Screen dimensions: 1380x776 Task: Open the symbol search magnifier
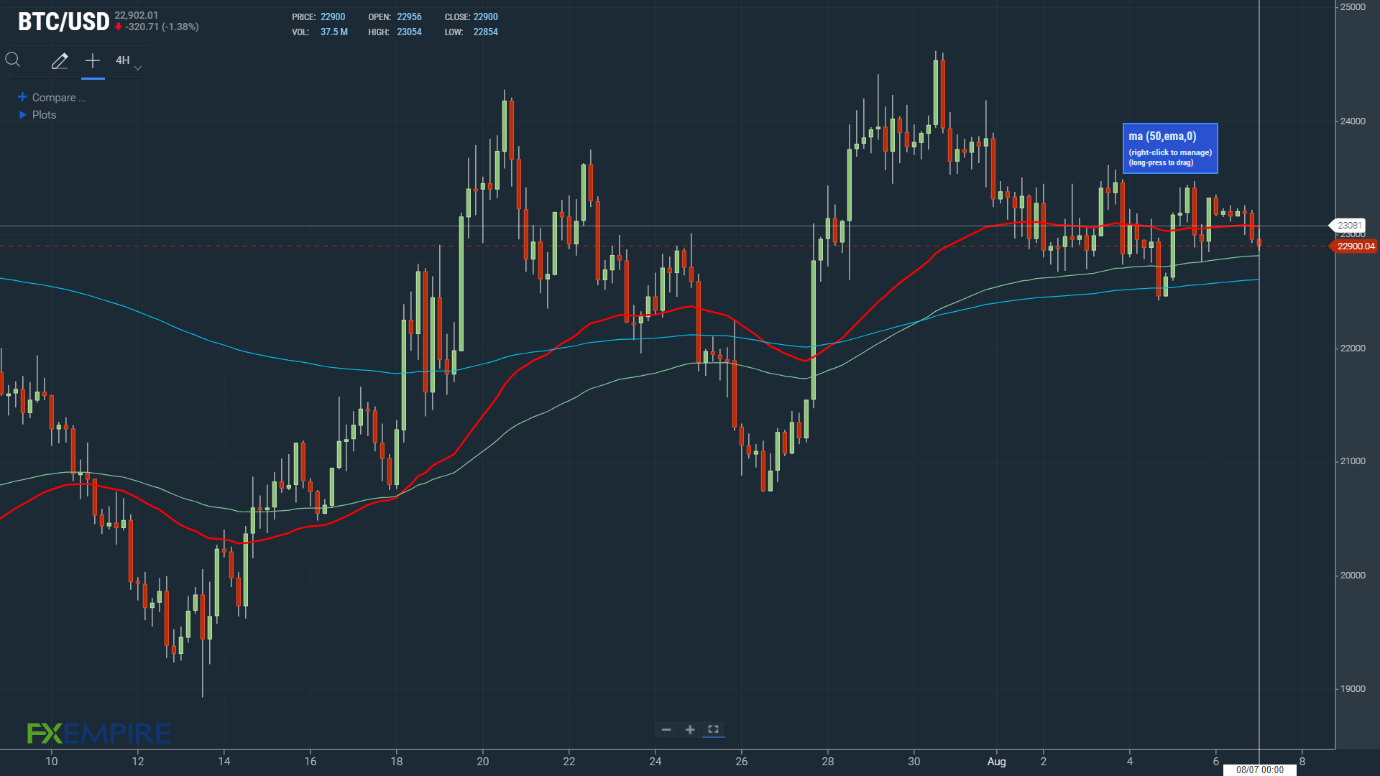13,60
